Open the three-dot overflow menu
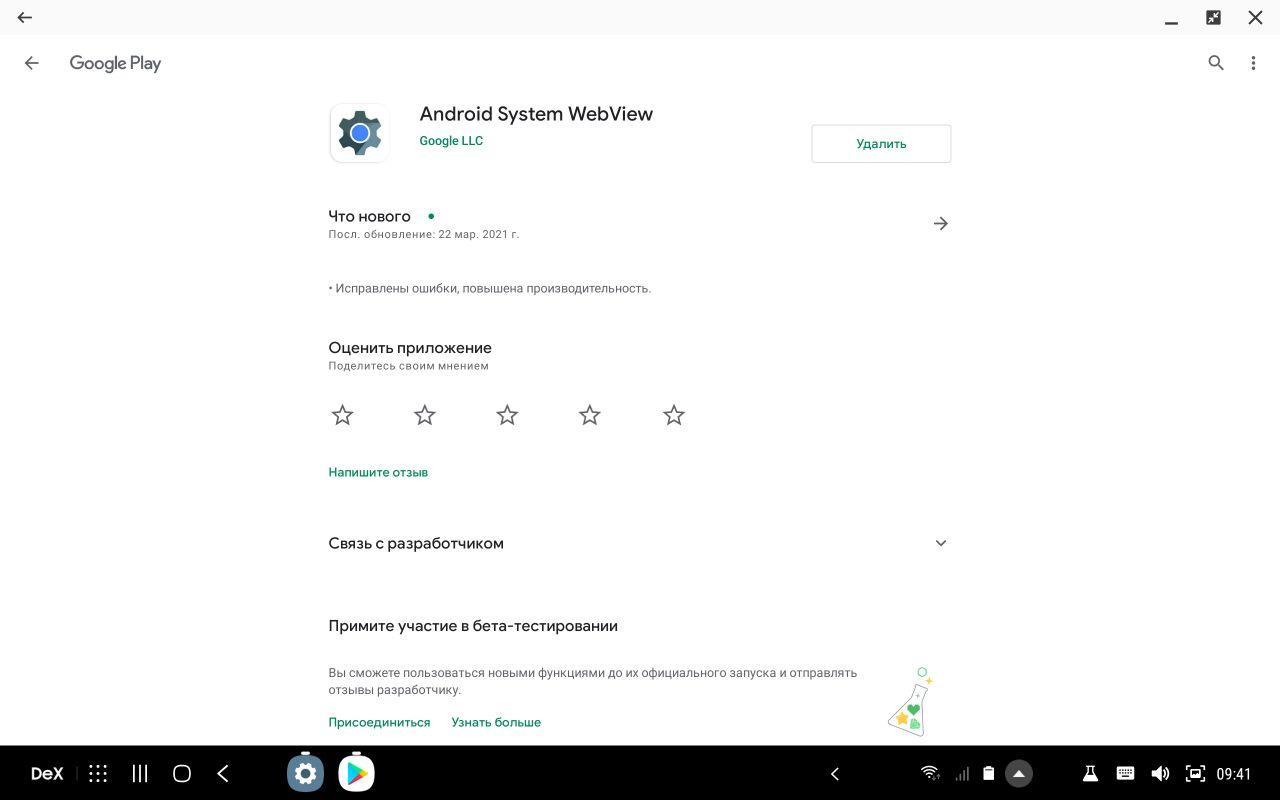The image size is (1280, 800). [1253, 63]
